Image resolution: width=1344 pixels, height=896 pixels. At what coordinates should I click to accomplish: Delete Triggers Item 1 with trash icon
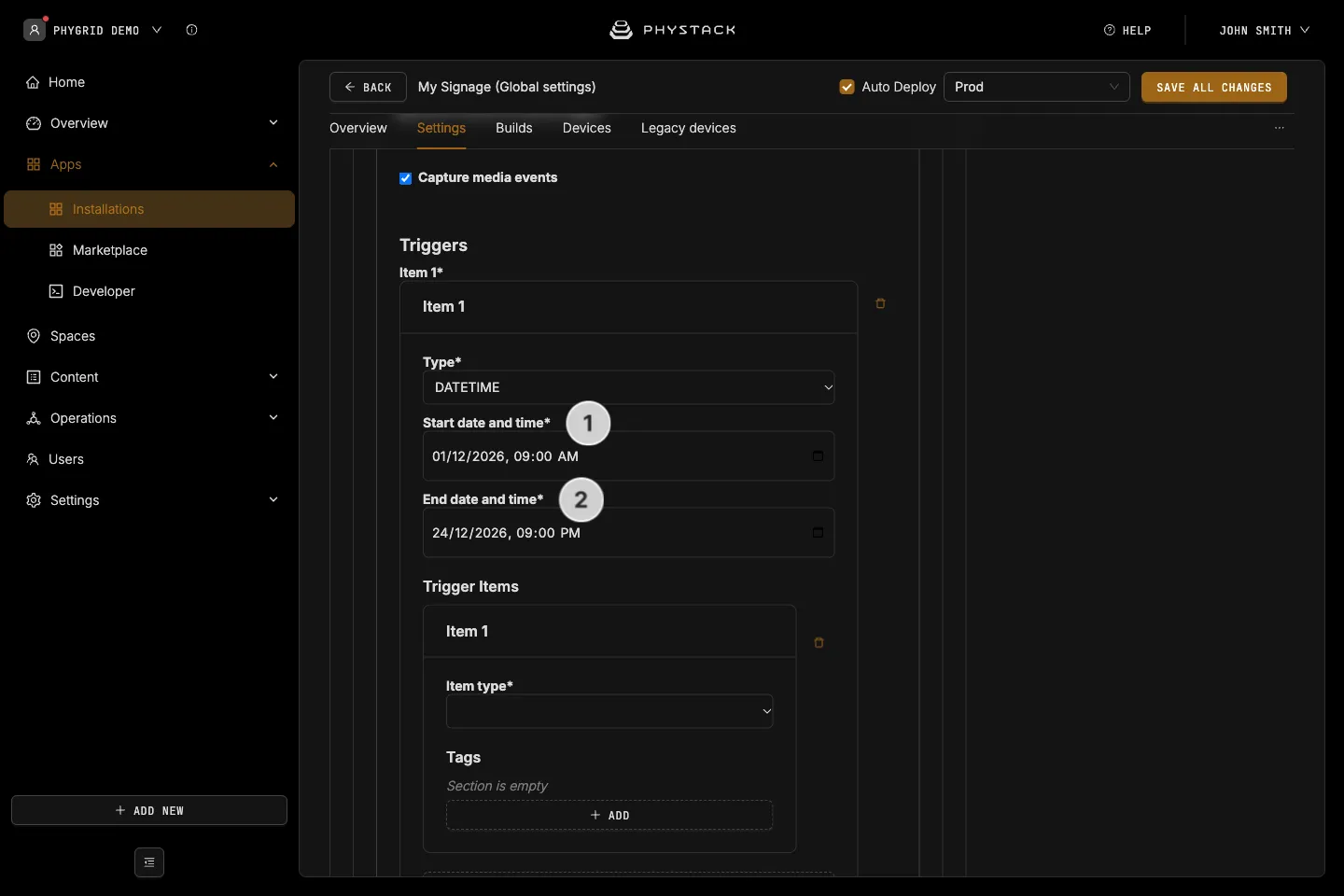coord(880,303)
